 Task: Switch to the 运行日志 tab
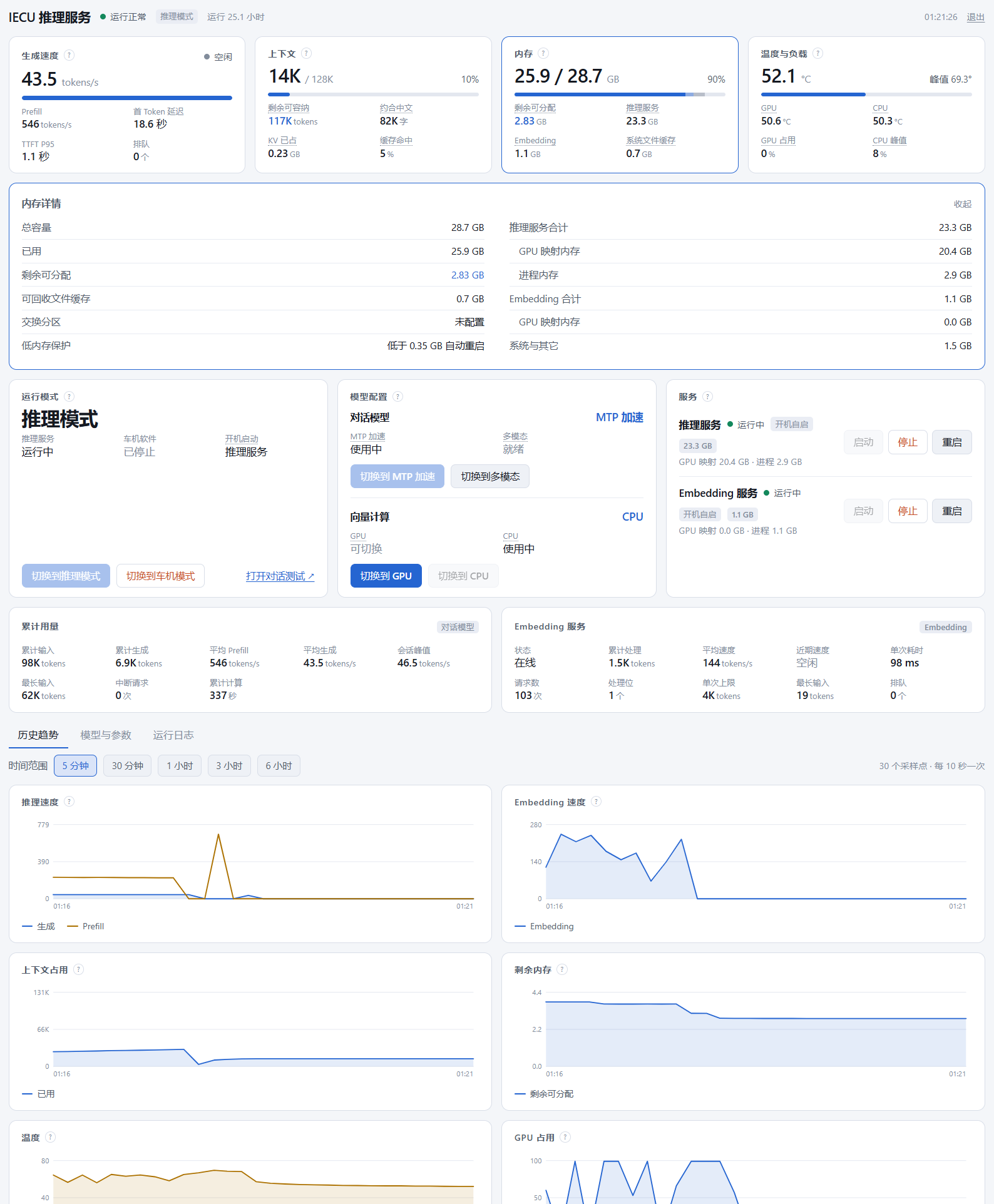pyautogui.click(x=173, y=735)
